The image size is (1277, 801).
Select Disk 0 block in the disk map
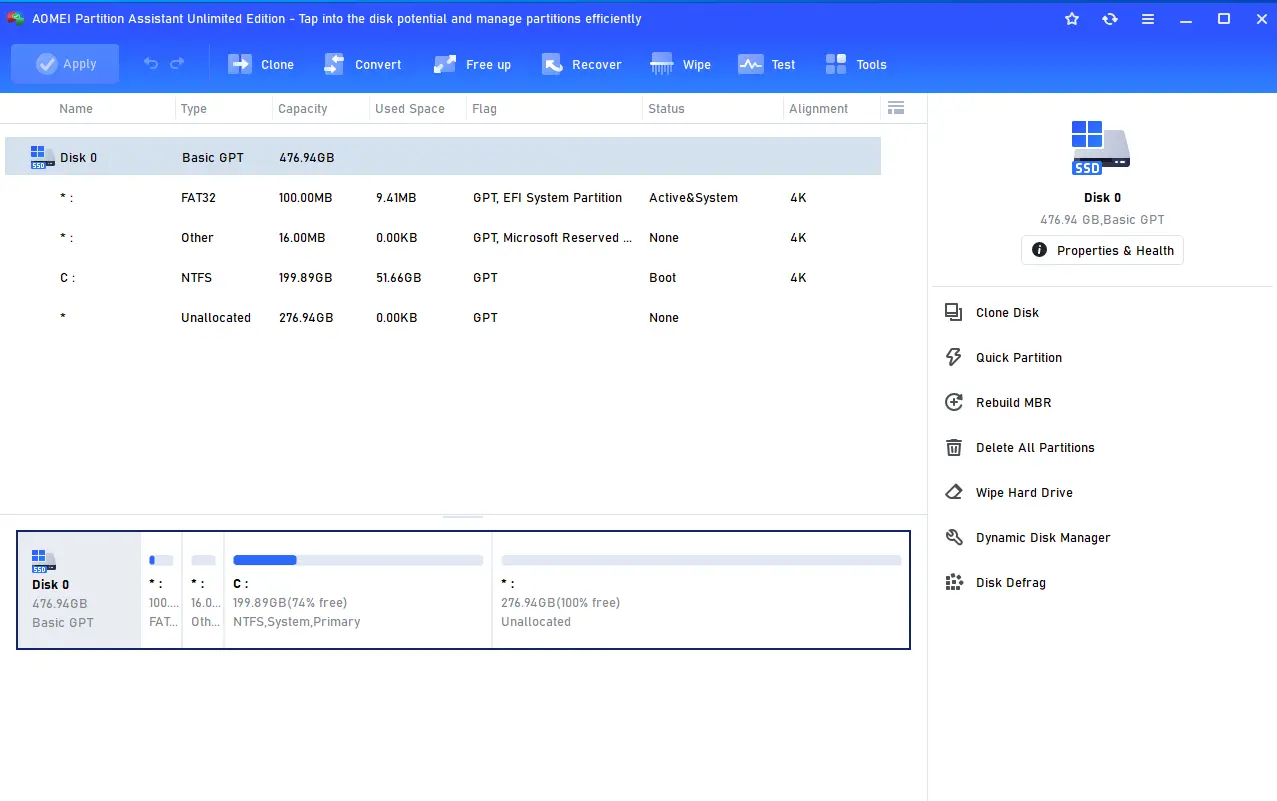pyautogui.click(x=80, y=590)
